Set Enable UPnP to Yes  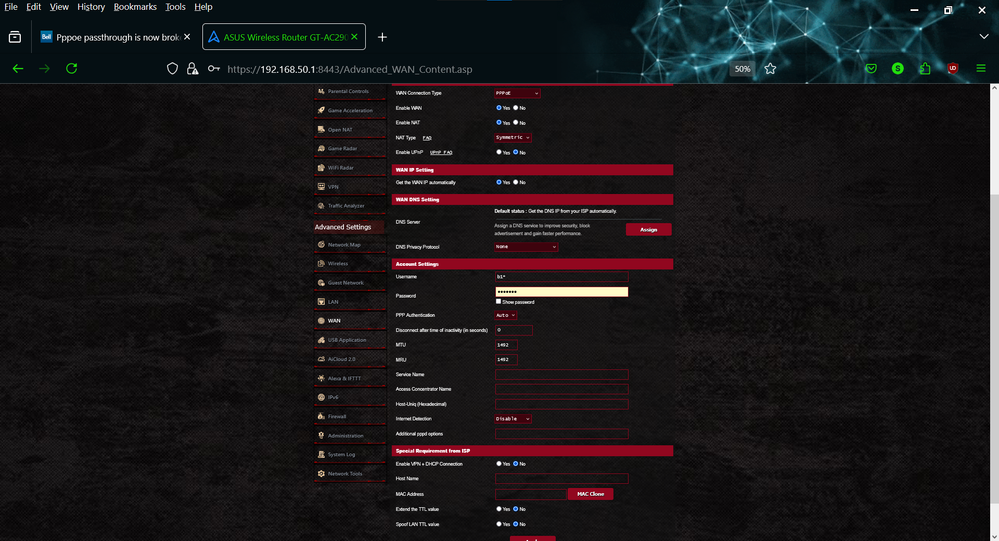point(499,152)
